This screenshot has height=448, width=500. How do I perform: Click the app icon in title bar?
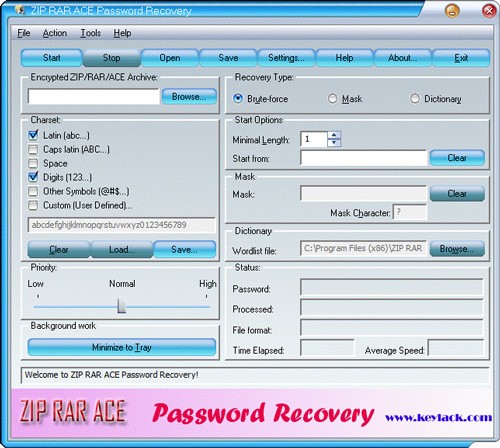click(20, 10)
